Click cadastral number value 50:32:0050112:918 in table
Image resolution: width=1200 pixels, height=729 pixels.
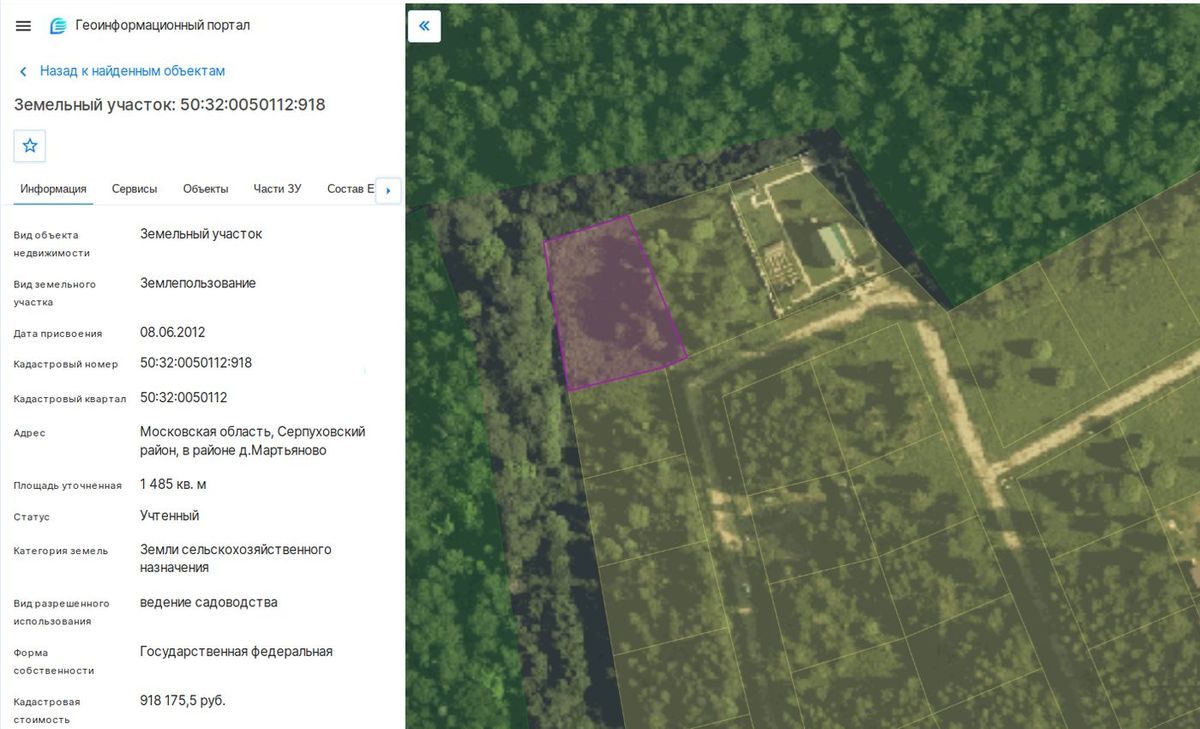196,363
